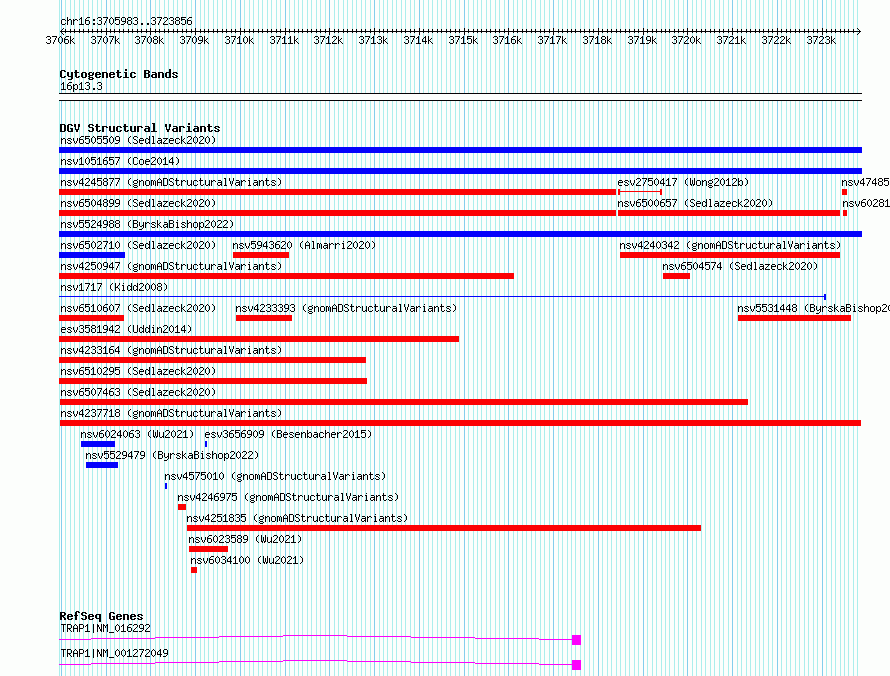
Task: Open nsv4233164 (gnomADStructuralVariants) label
Action: coord(171,350)
